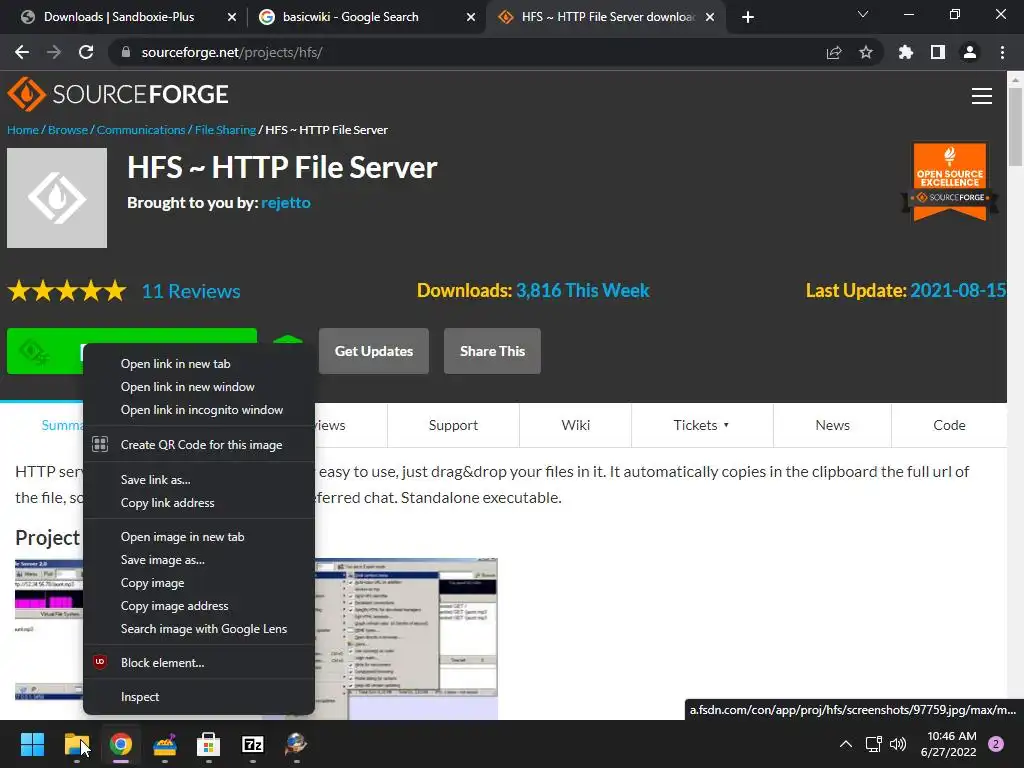
Task: Click the Communications breadcrumb link
Action: pyautogui.click(x=141, y=129)
